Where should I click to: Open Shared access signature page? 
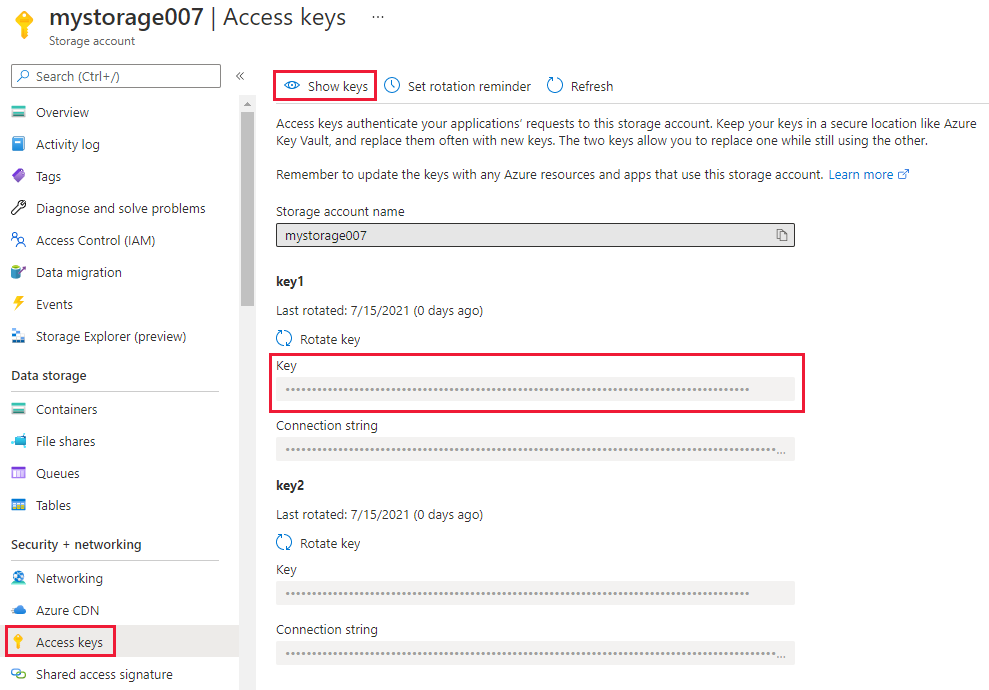click(x=104, y=674)
